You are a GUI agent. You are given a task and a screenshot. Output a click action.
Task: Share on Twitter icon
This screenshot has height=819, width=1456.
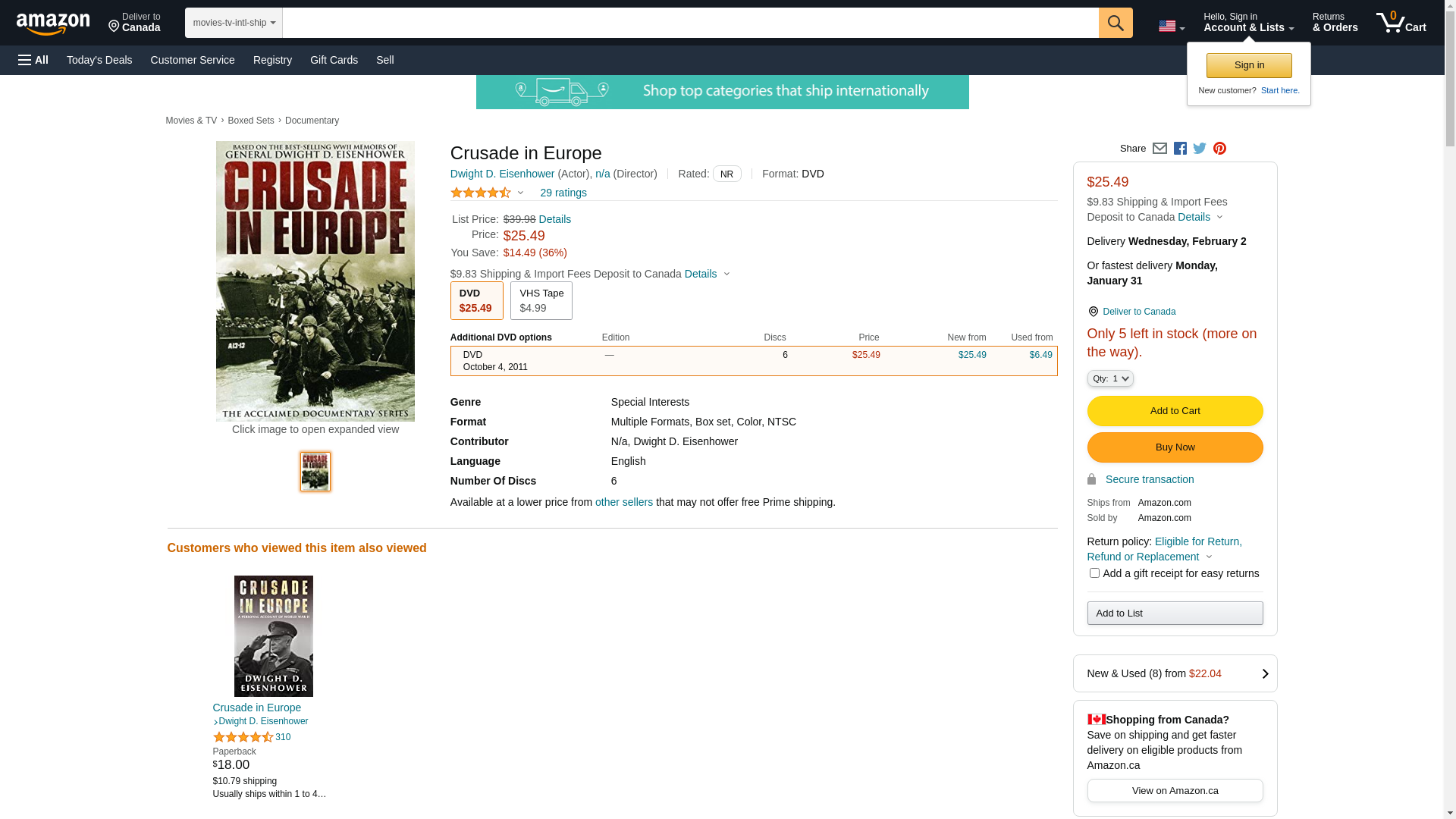[1200, 149]
